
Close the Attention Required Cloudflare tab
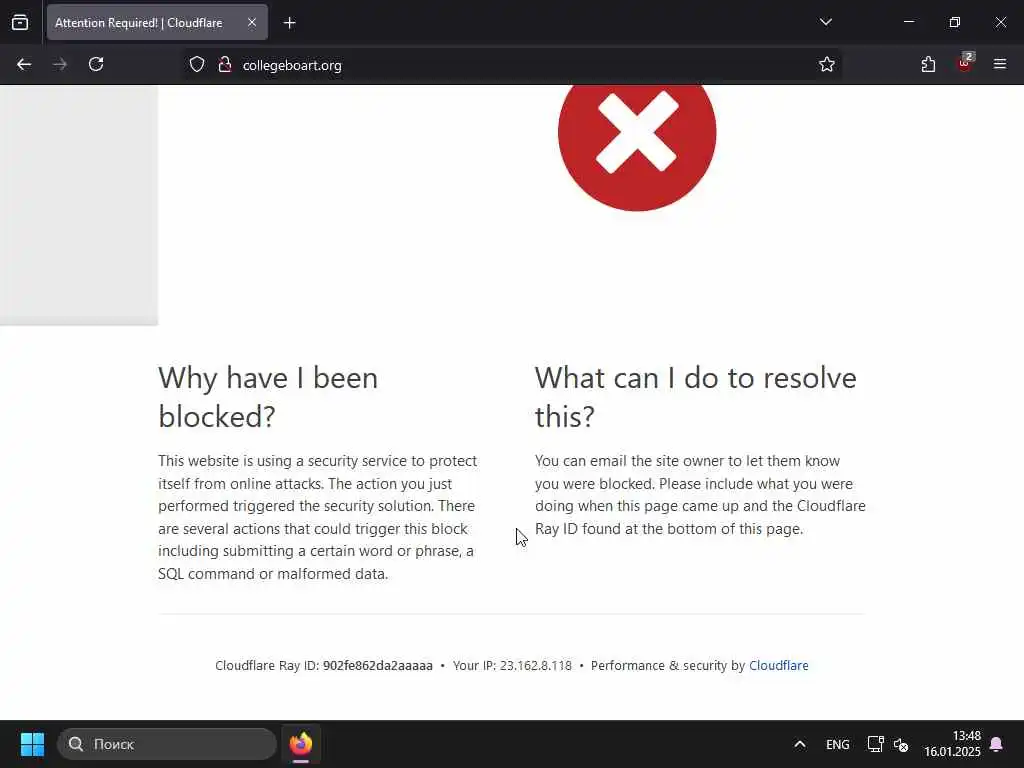coord(251,22)
